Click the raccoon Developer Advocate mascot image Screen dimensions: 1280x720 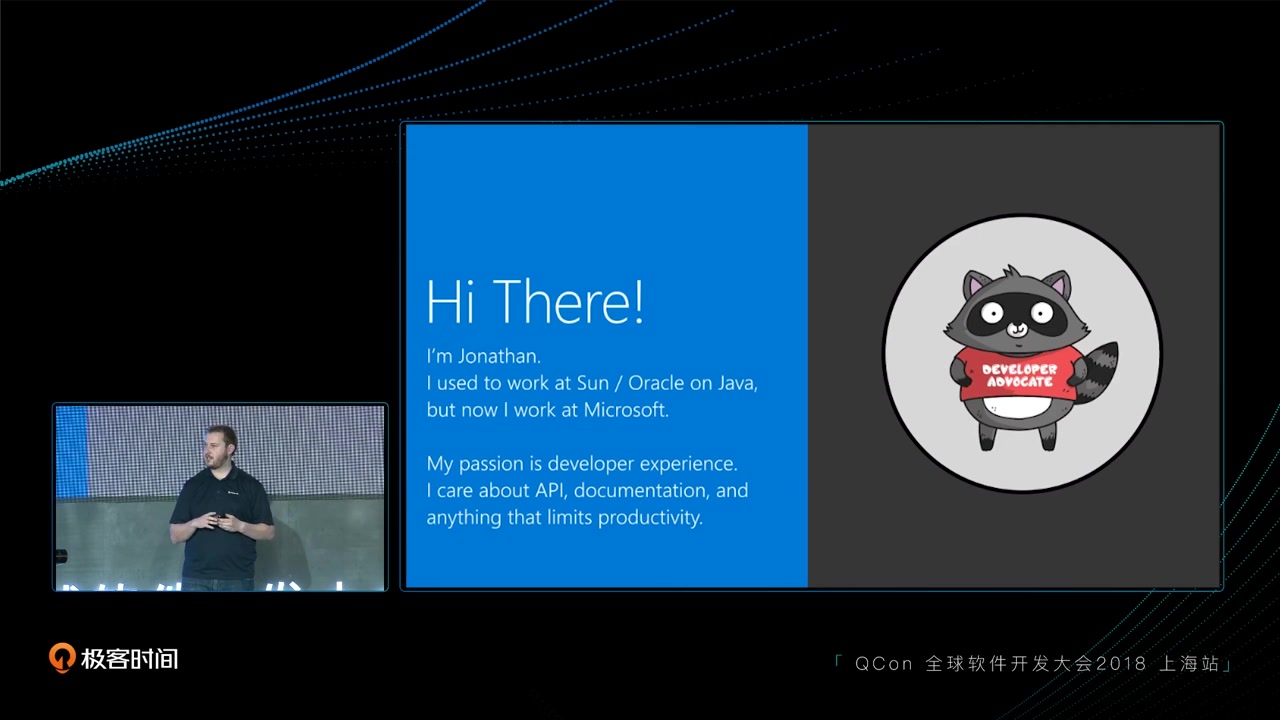click(1022, 353)
